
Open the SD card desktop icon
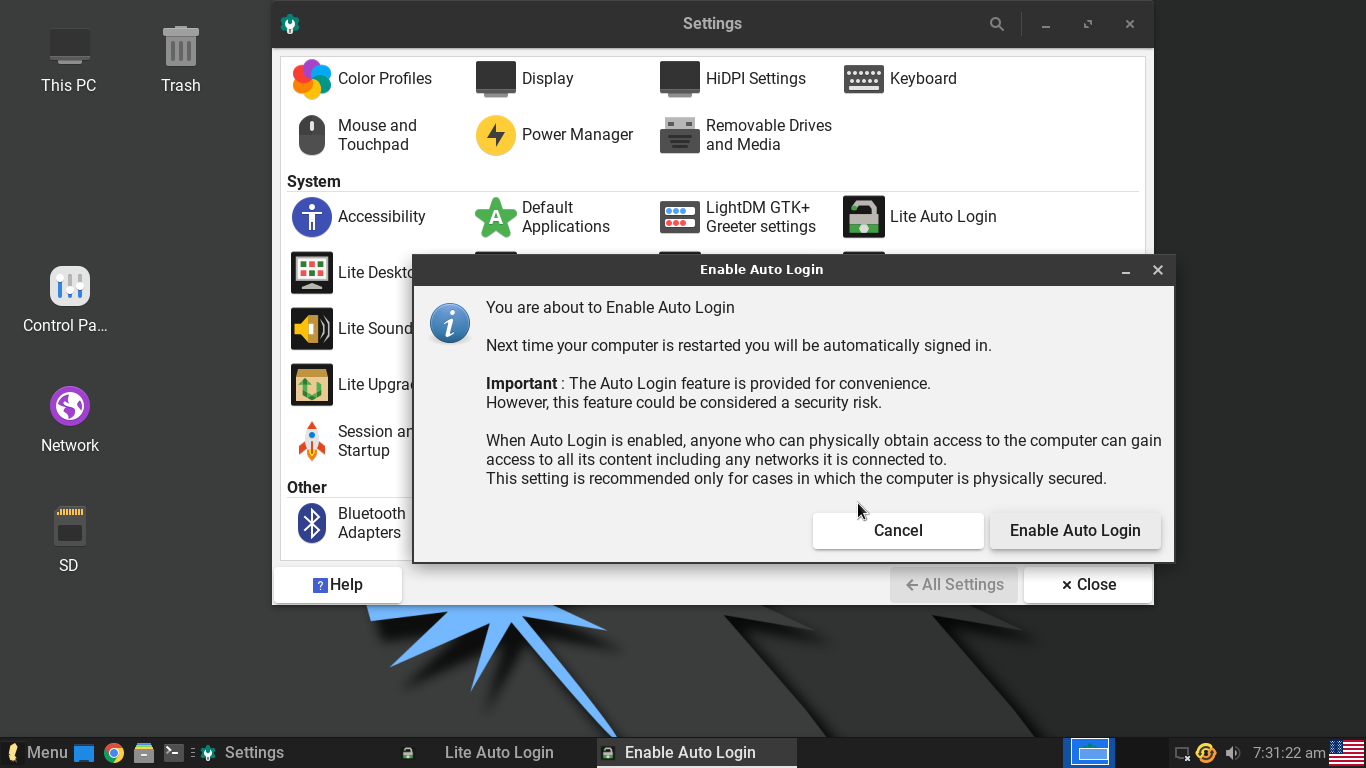(x=69, y=540)
